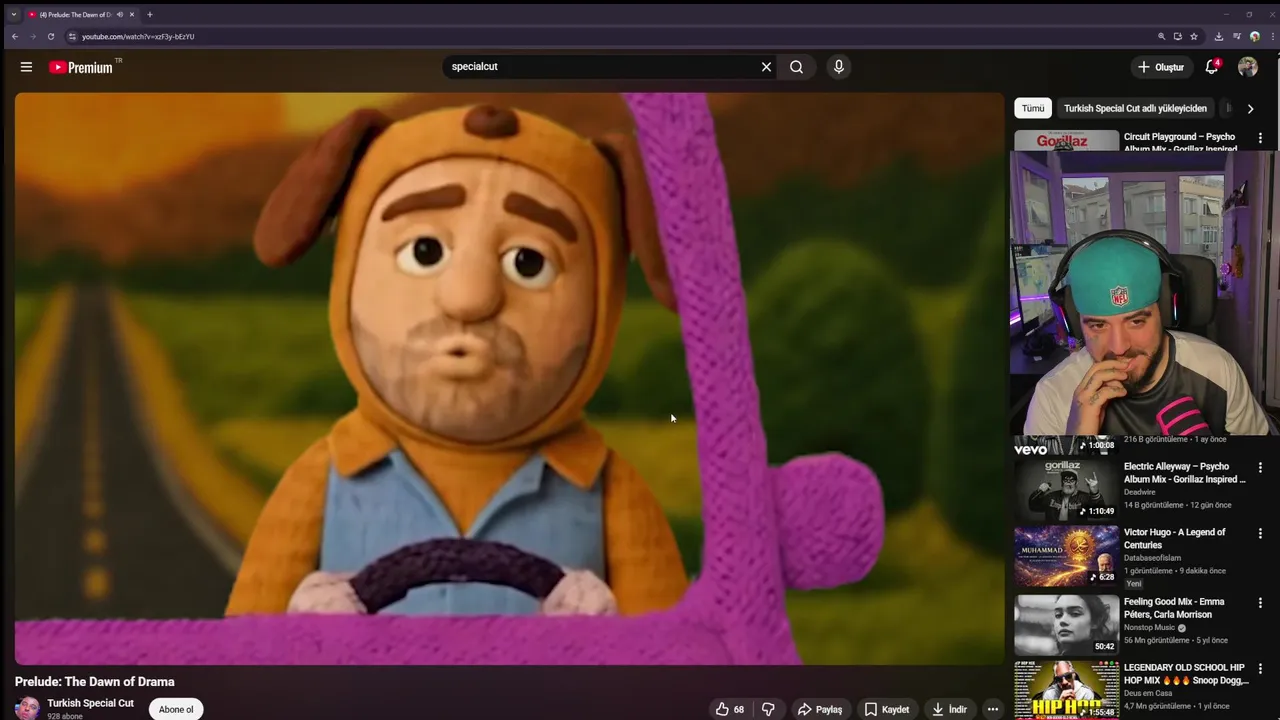Click the 928 abone subscriber count
The width and height of the screenshot is (1280, 720).
tap(65, 716)
